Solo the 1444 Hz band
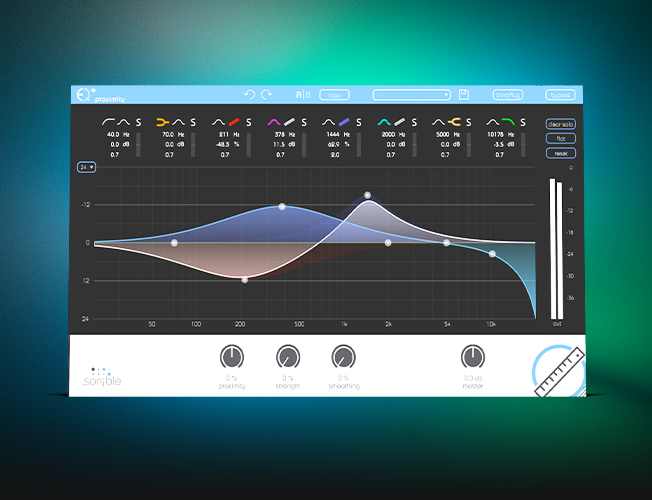The height and width of the screenshot is (500, 652). coord(359,123)
